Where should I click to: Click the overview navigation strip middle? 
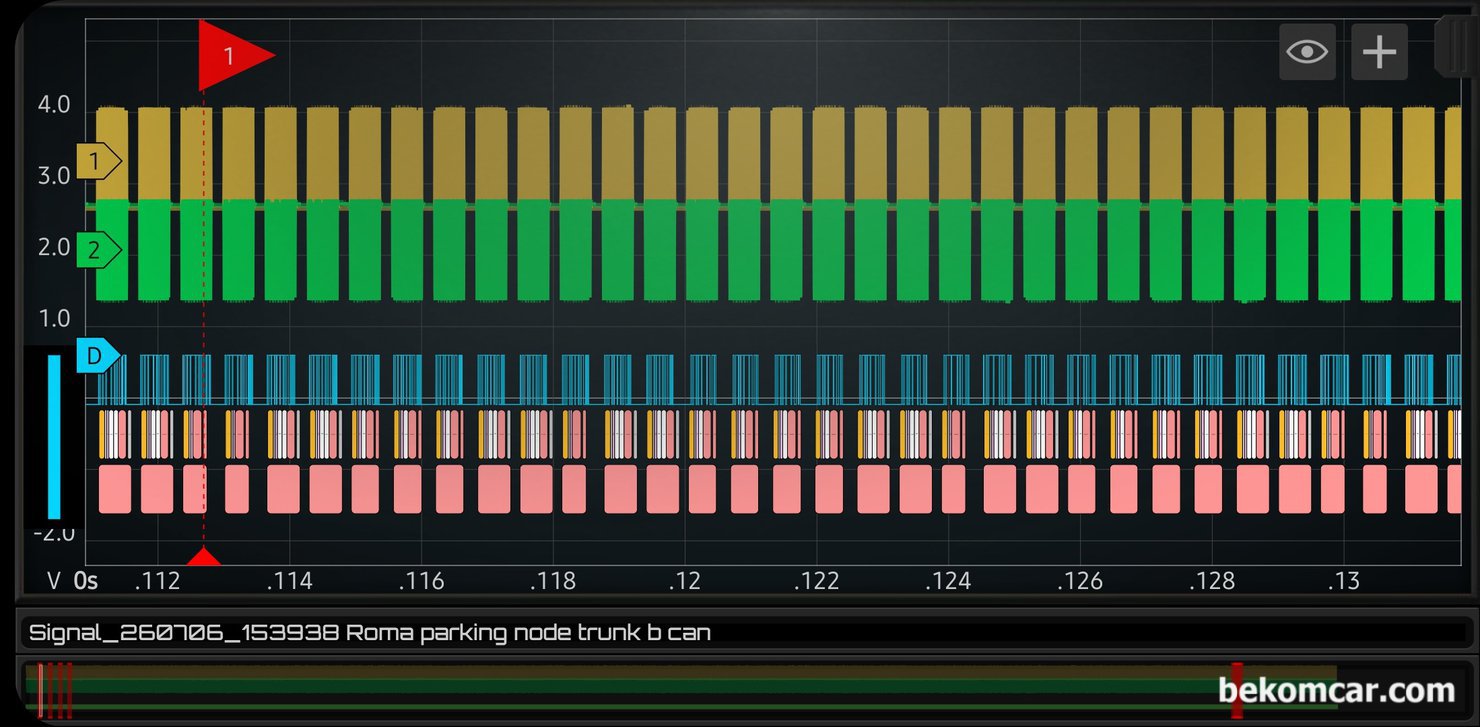[688, 690]
